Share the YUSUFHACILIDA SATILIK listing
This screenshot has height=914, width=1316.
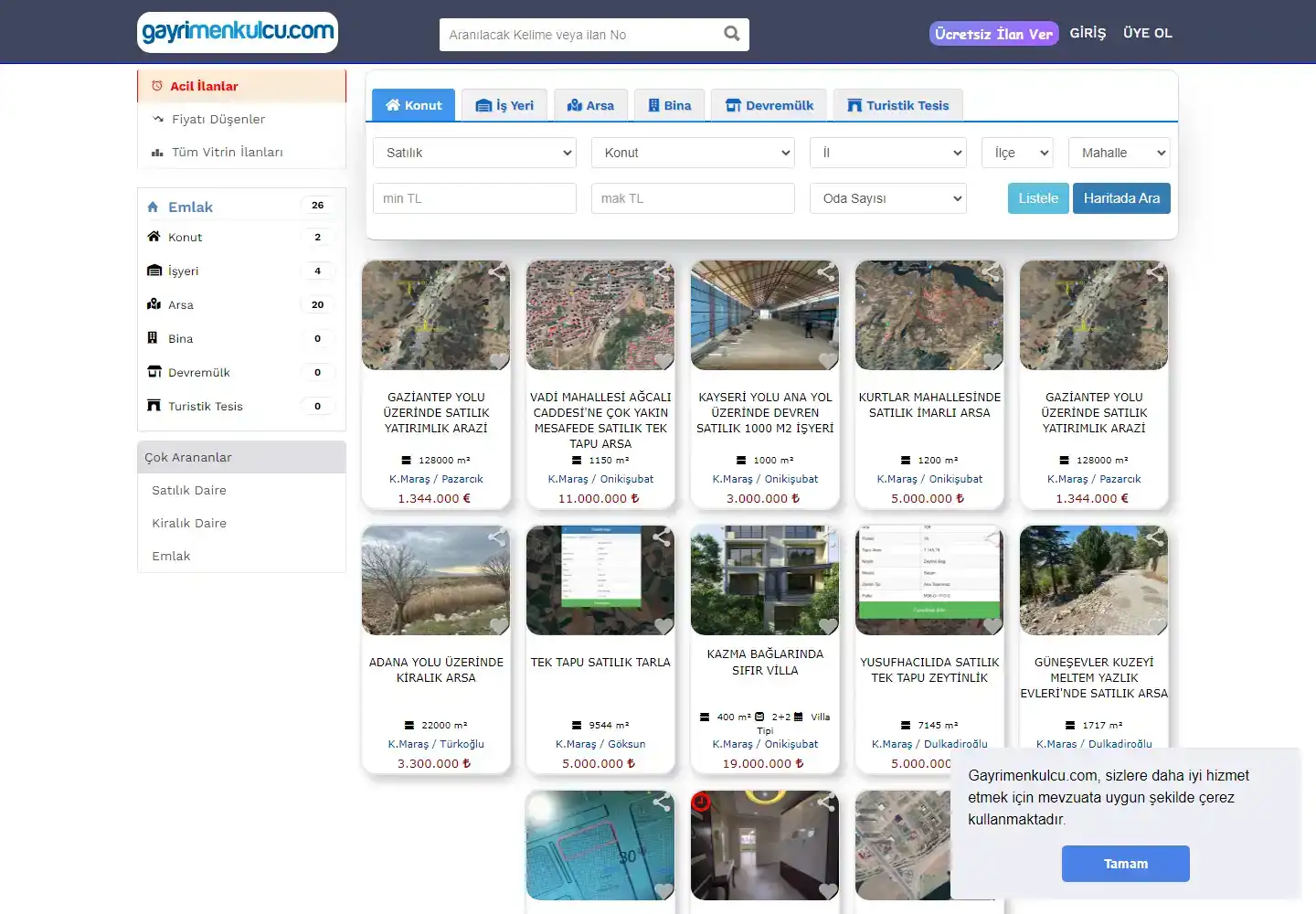pyautogui.click(x=991, y=537)
